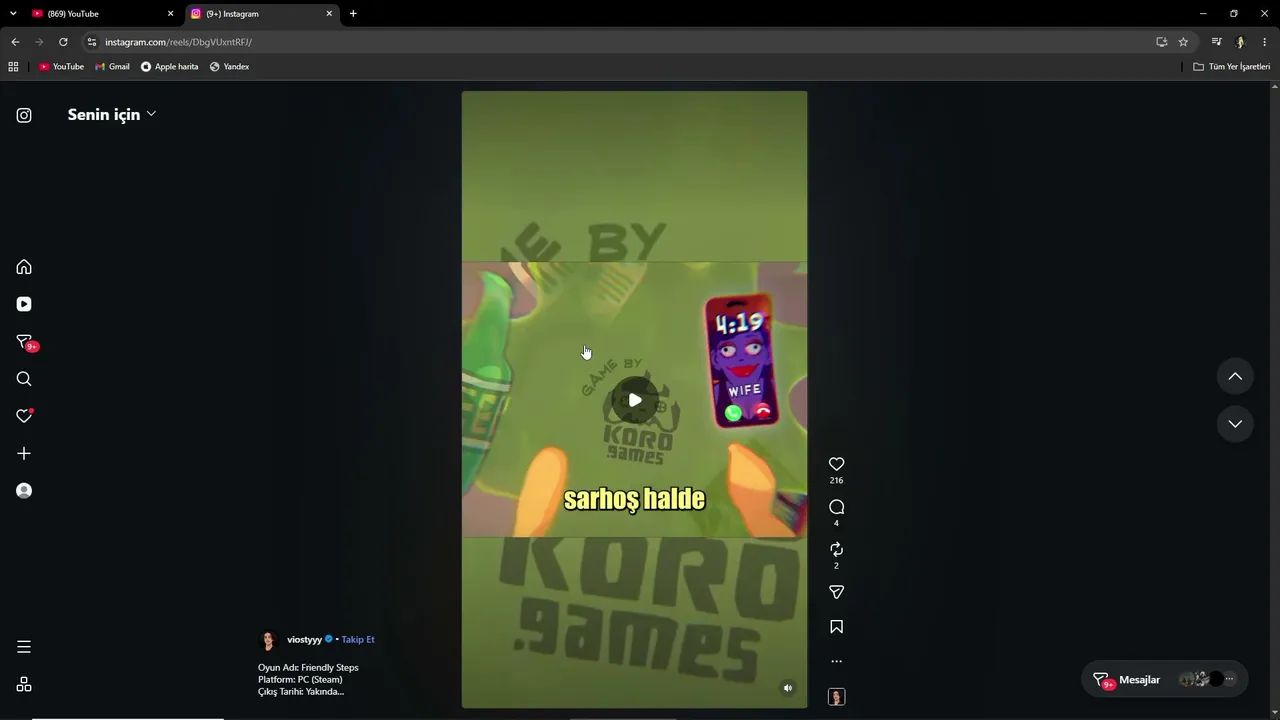The image size is (1280, 720).
Task: Open Meta apps icon at sidebar bottom
Action: click(24, 684)
